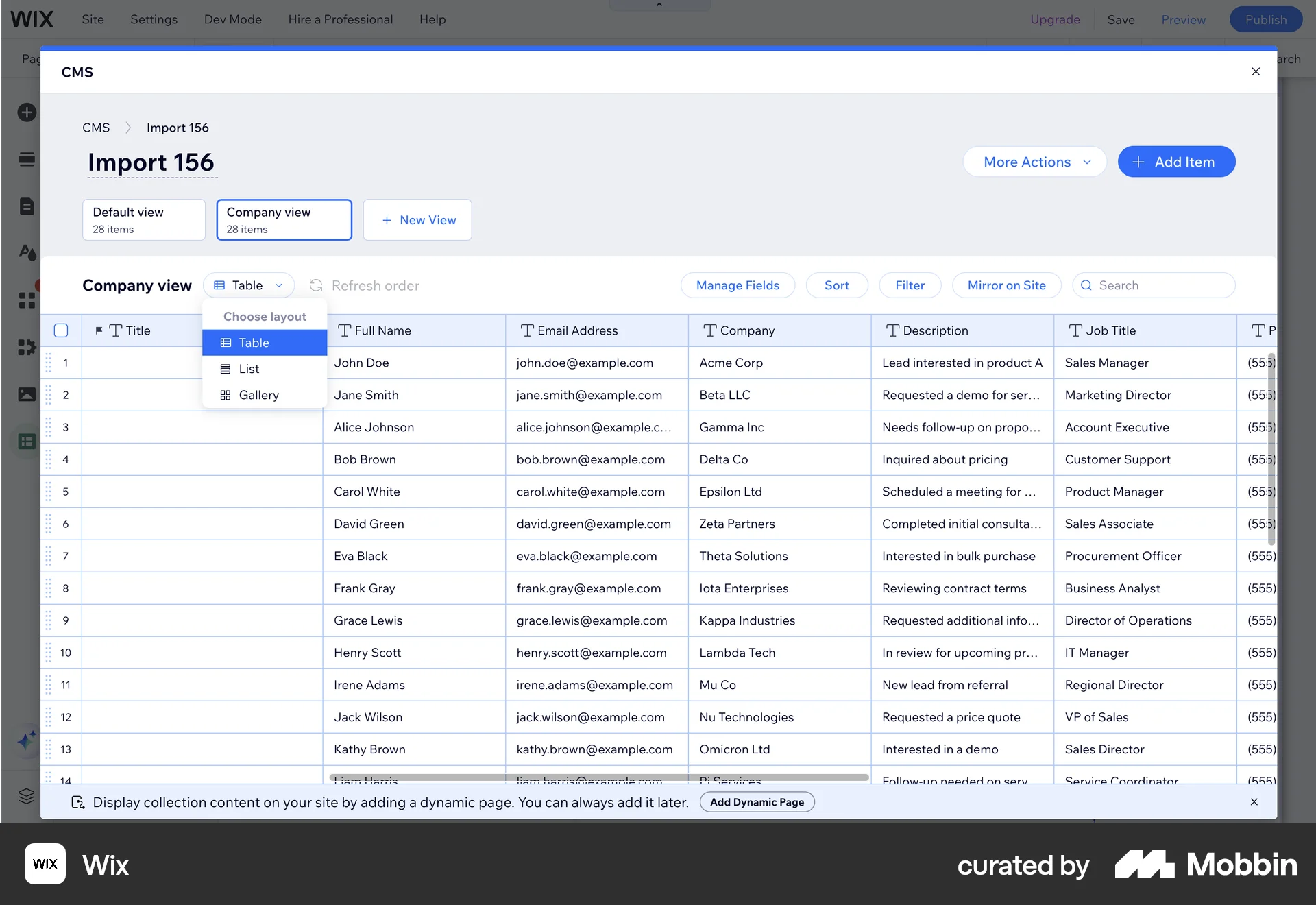Open the AI assistant sparkles icon
This screenshot has width=1316, height=905.
[x=26, y=741]
